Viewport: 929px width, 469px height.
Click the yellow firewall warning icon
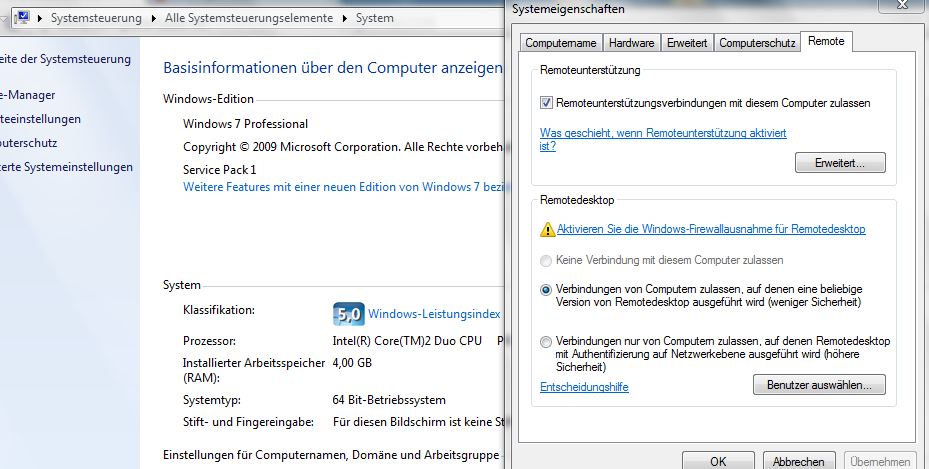tap(547, 229)
